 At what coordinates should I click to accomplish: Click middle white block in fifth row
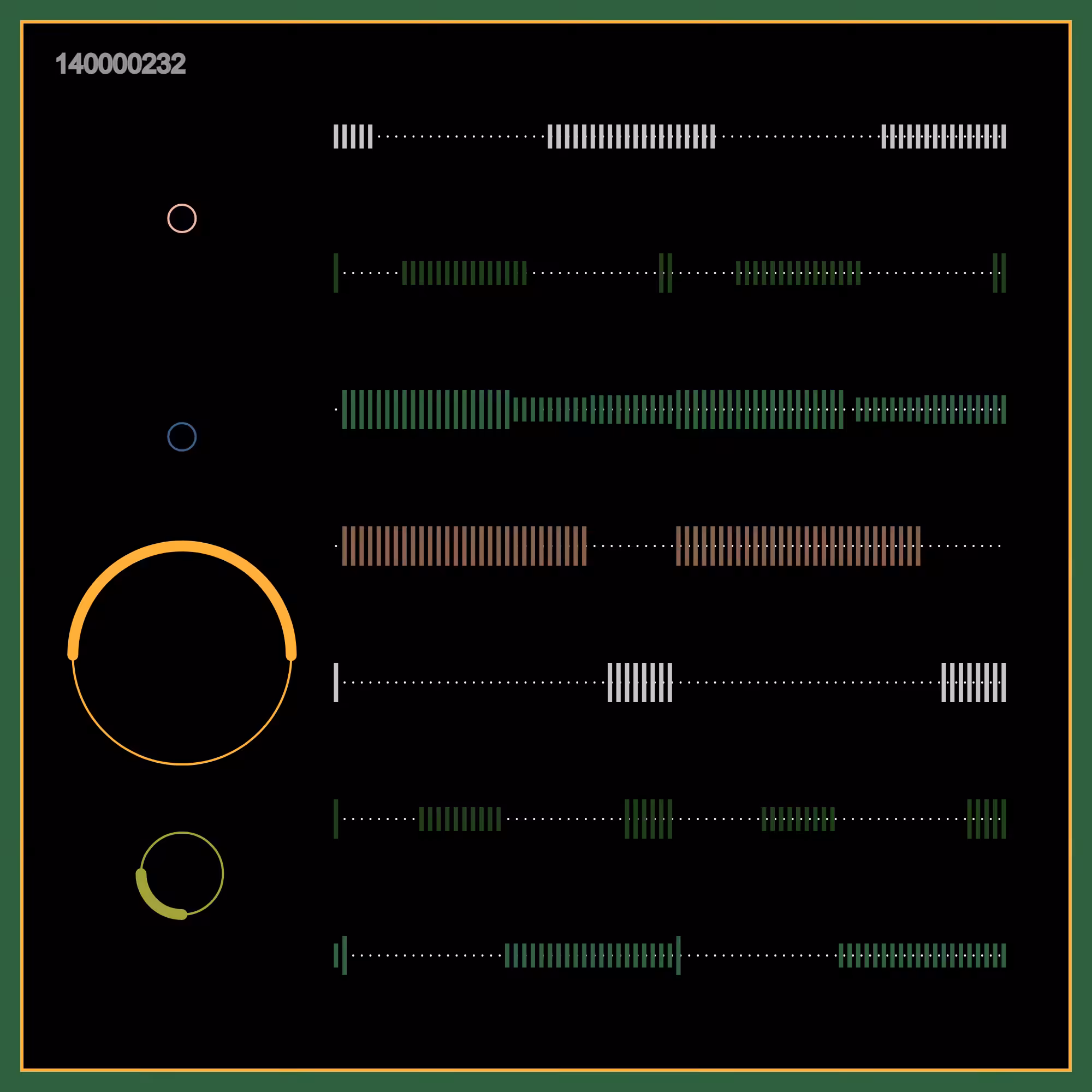point(640,683)
